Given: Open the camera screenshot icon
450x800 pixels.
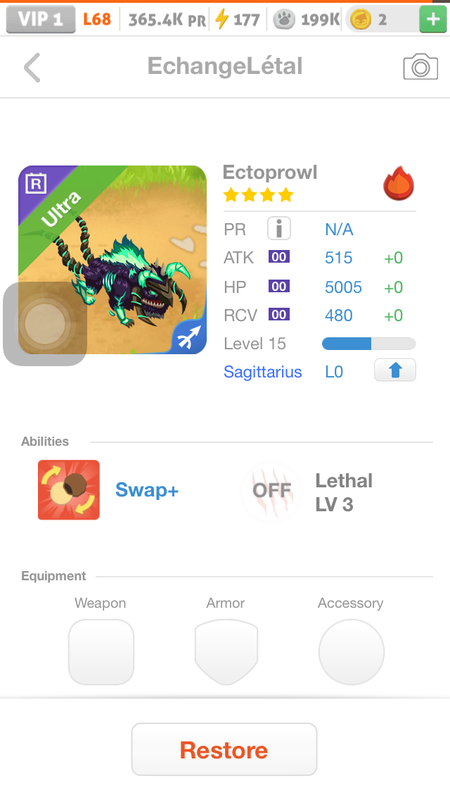Looking at the screenshot, I should [420, 67].
